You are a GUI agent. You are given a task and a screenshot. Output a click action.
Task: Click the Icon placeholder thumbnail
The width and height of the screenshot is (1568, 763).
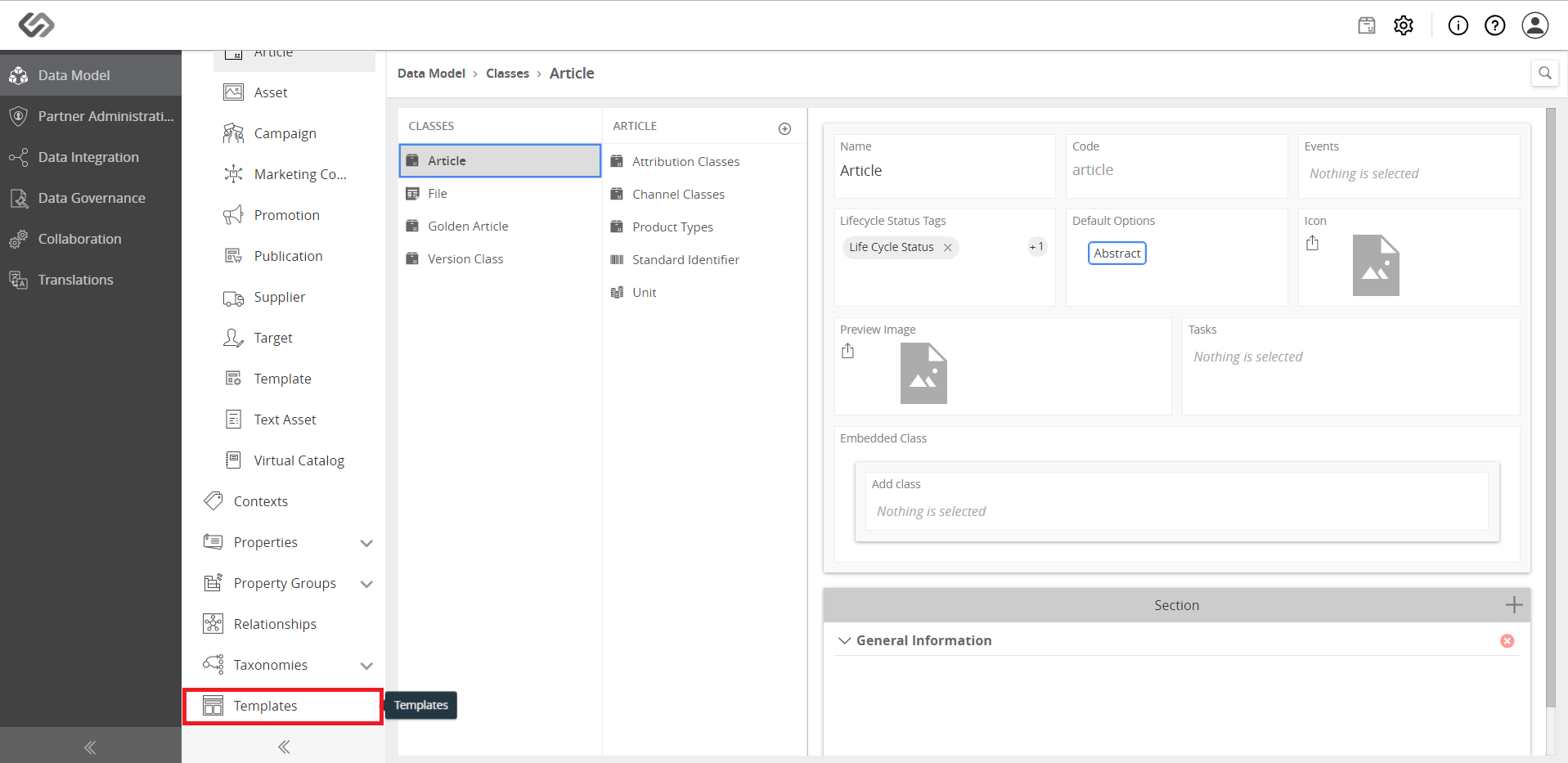click(x=1376, y=266)
